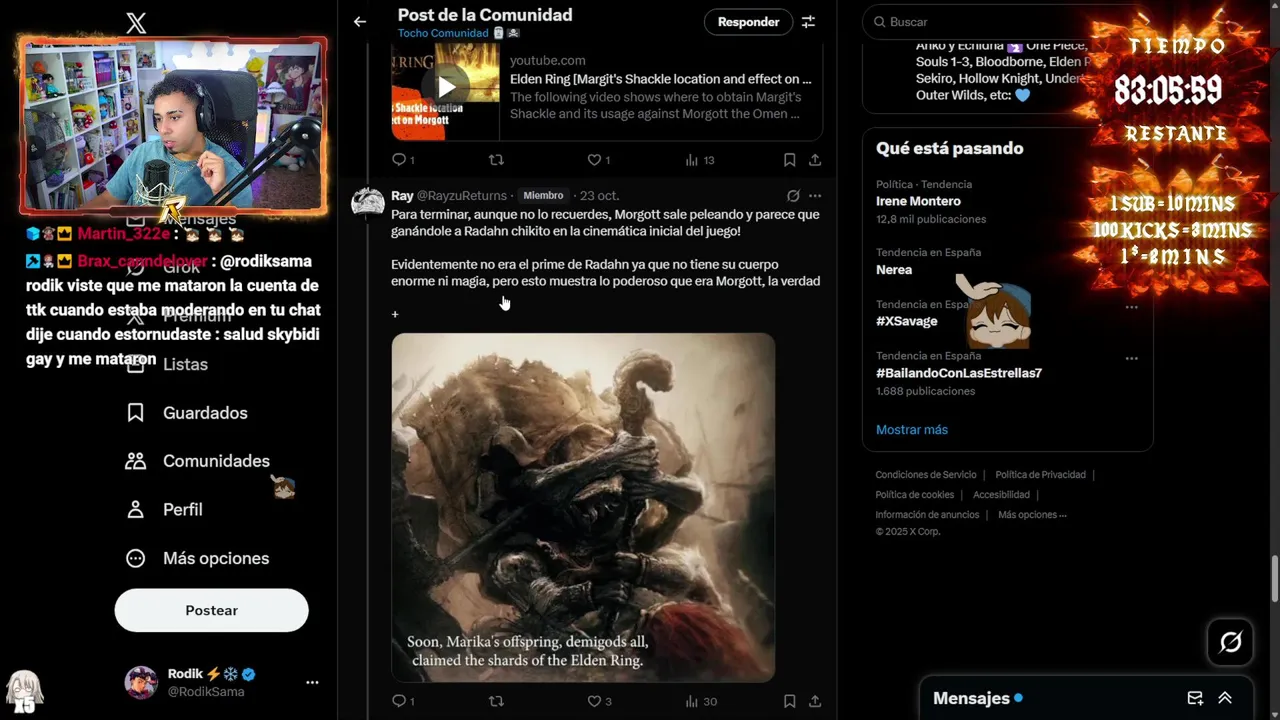Expand Más opciones footer menu
Screen dimensions: 1280x720
1032,515
